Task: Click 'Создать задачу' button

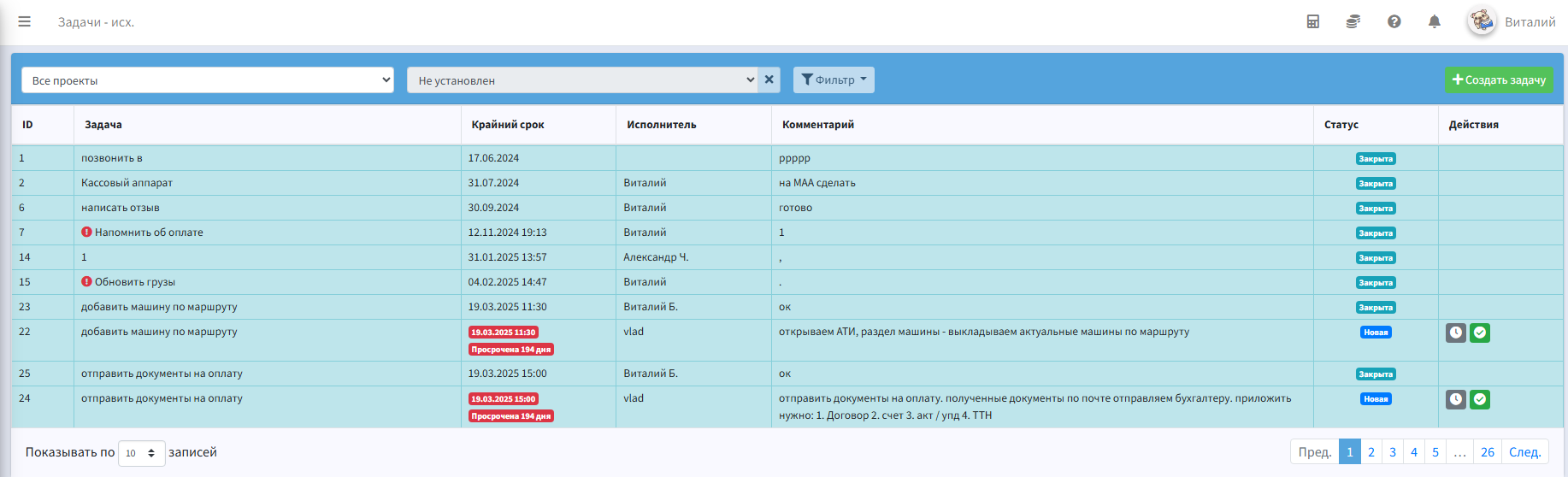Action: [1499, 79]
